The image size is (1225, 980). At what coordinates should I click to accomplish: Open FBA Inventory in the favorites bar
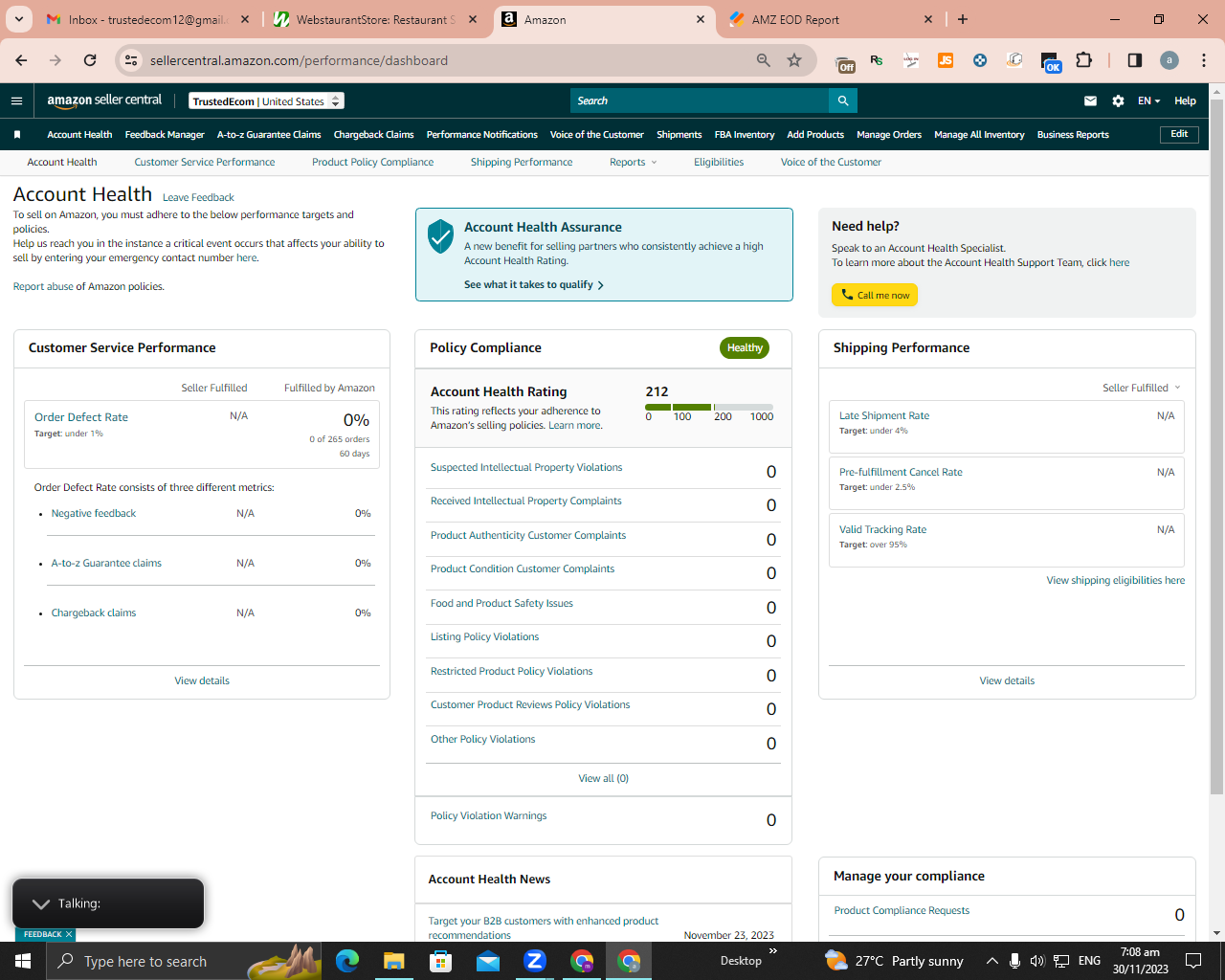[x=745, y=135]
